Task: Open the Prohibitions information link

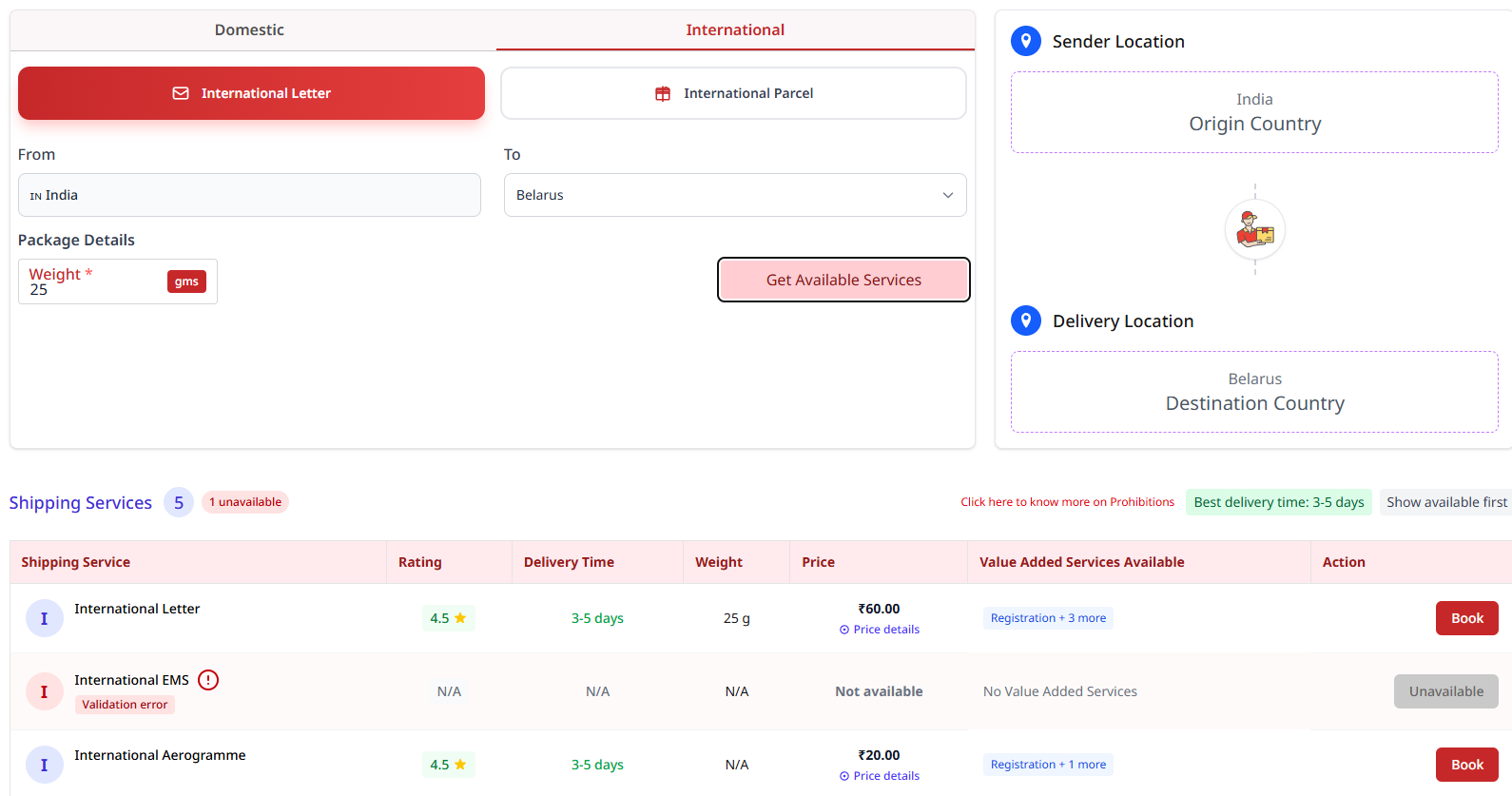Action: (1067, 502)
